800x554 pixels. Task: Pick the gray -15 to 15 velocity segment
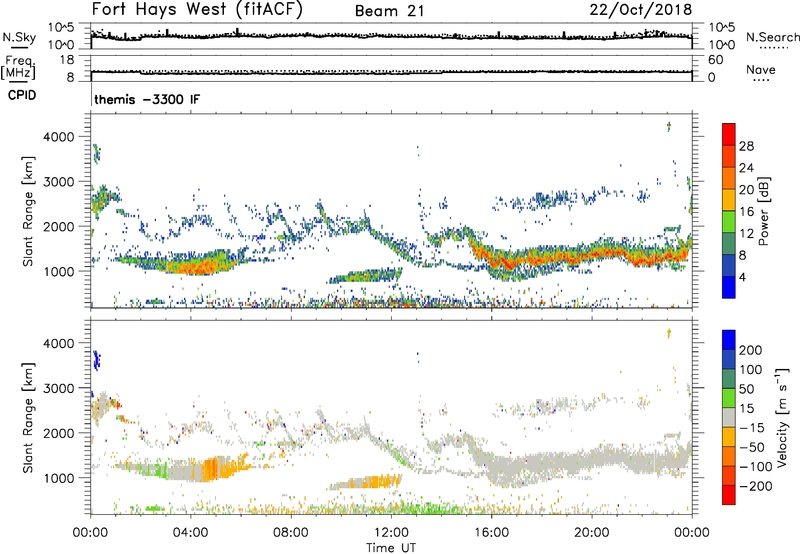click(x=729, y=417)
